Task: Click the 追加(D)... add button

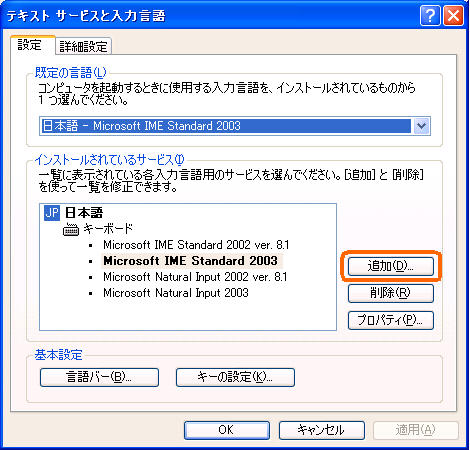Action: [391, 266]
